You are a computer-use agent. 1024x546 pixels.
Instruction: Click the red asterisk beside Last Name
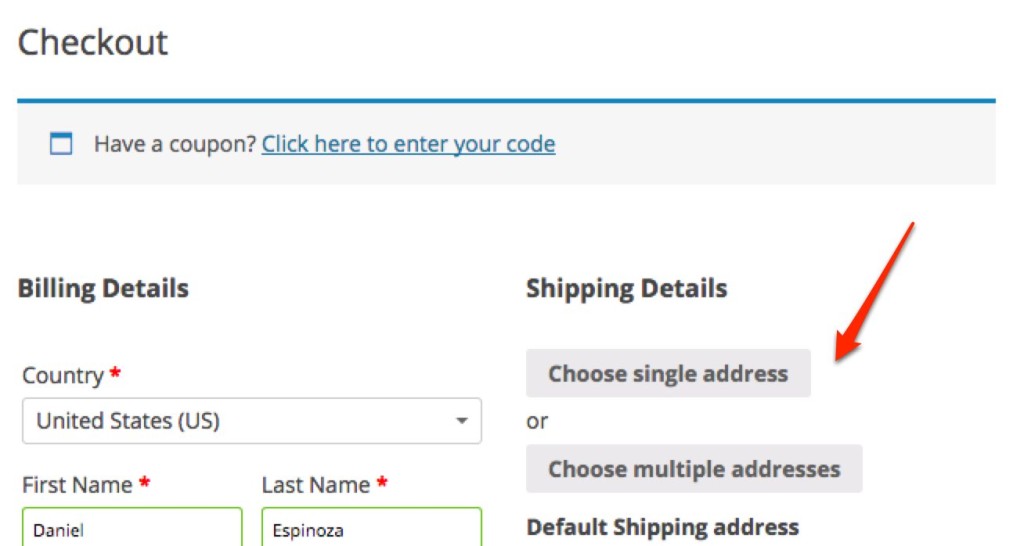tap(382, 483)
